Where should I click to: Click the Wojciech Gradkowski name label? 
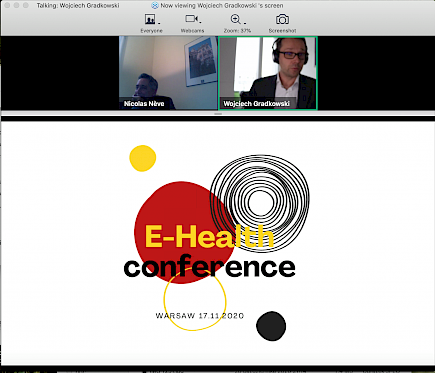[x=256, y=104]
